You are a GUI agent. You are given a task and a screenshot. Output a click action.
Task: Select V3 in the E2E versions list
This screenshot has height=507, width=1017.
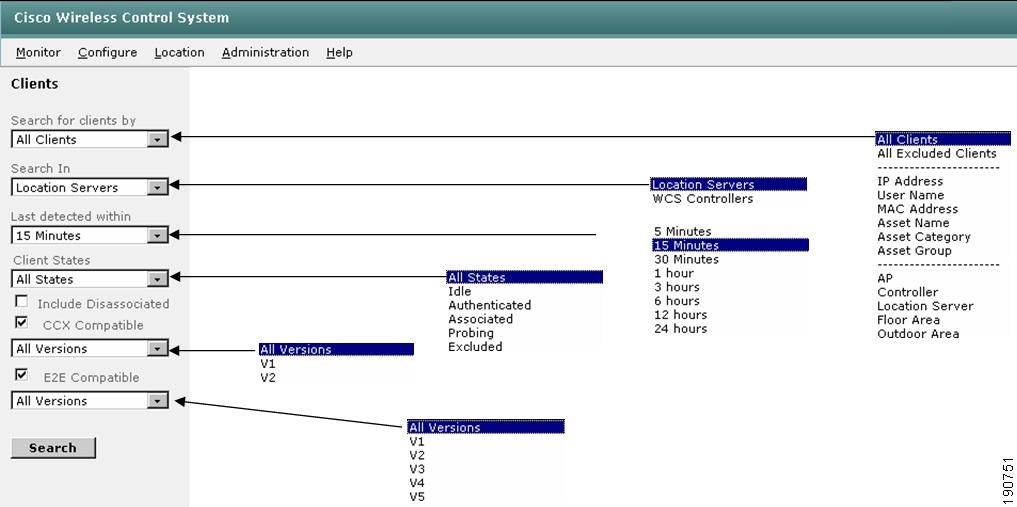point(417,469)
